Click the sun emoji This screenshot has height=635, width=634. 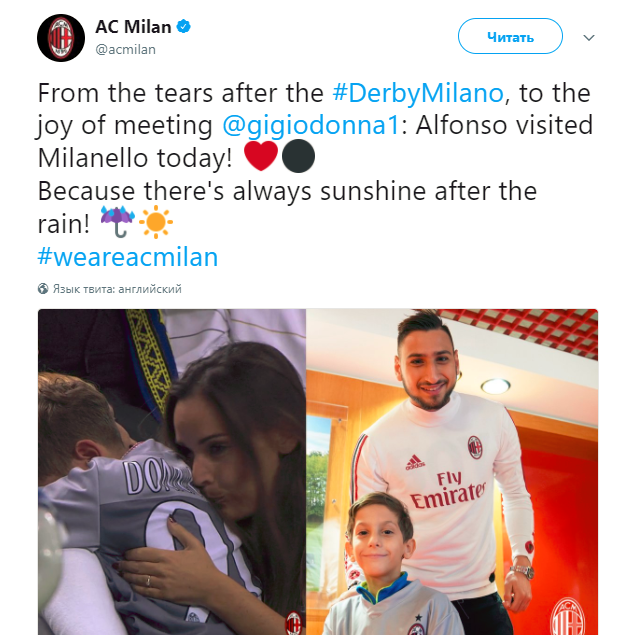(156, 222)
